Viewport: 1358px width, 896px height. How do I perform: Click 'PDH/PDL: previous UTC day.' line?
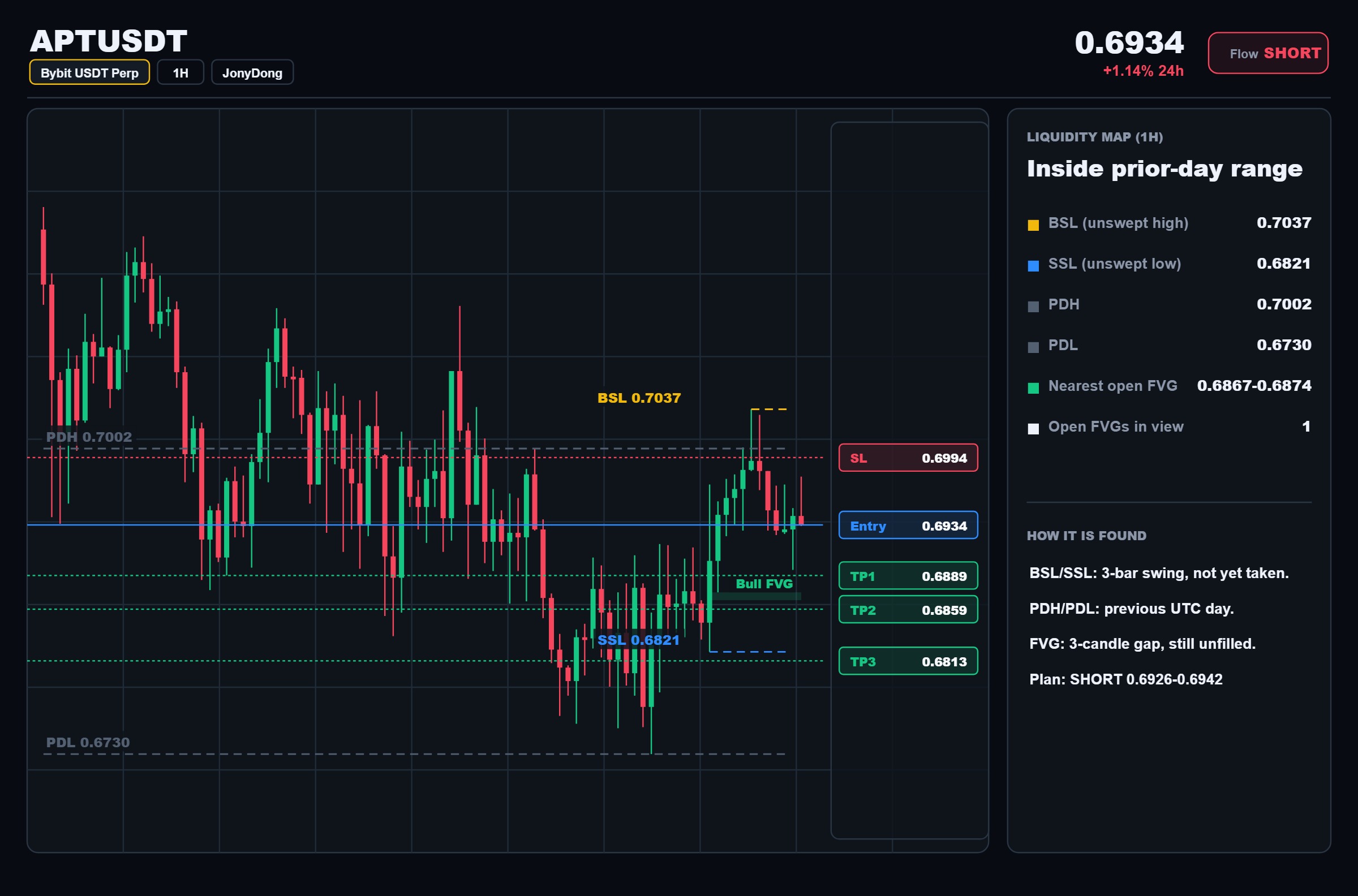[x=1131, y=609]
